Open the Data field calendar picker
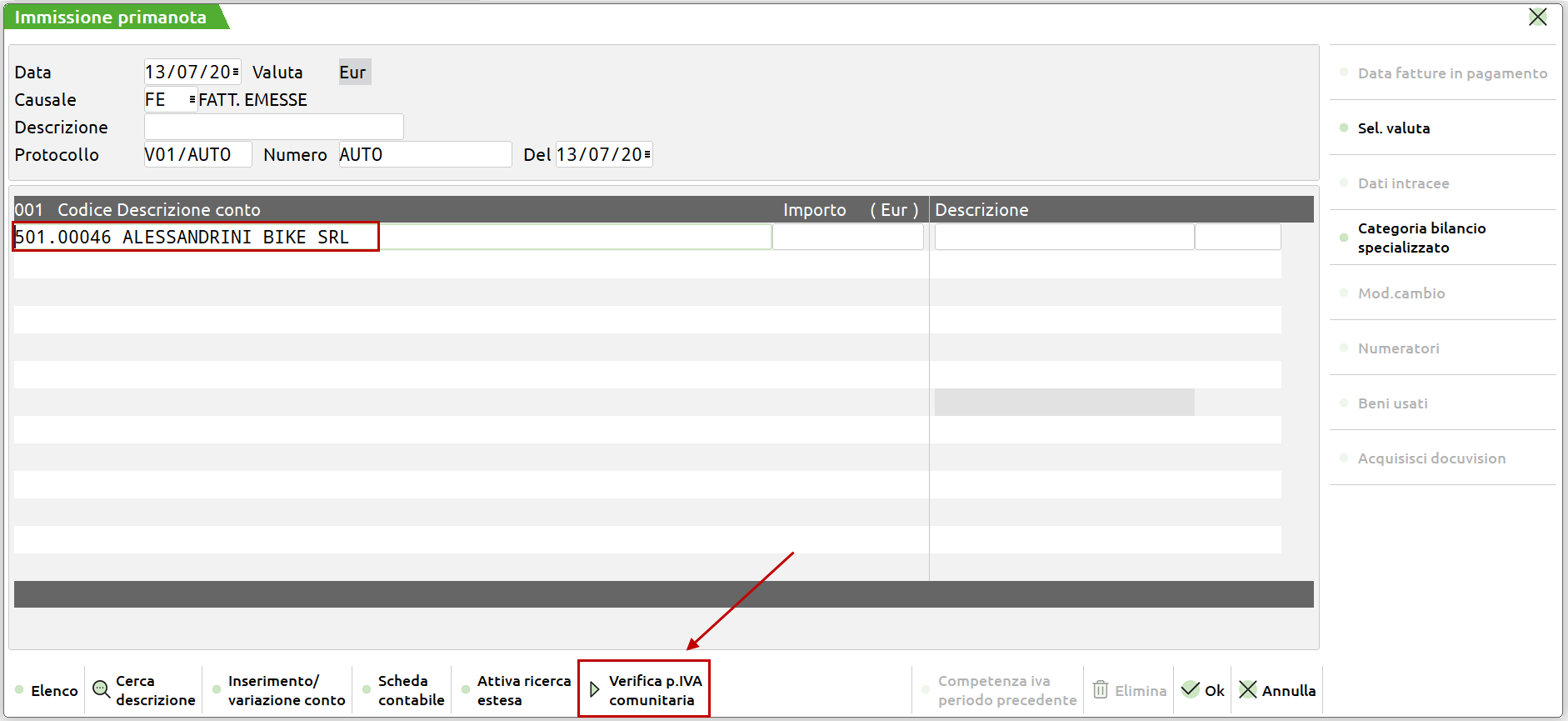The image size is (1568, 721). 236,73
